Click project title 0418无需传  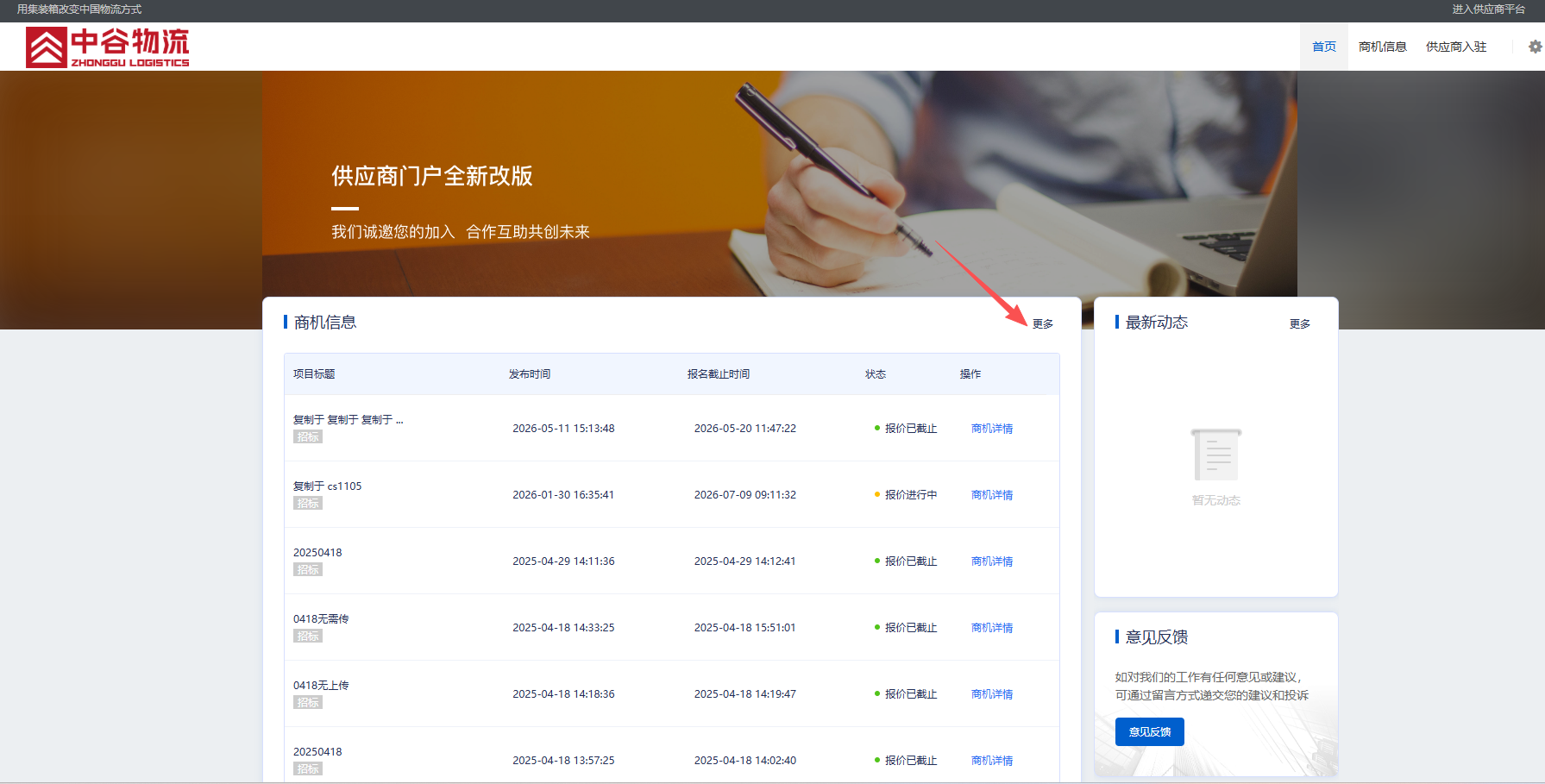(321, 619)
